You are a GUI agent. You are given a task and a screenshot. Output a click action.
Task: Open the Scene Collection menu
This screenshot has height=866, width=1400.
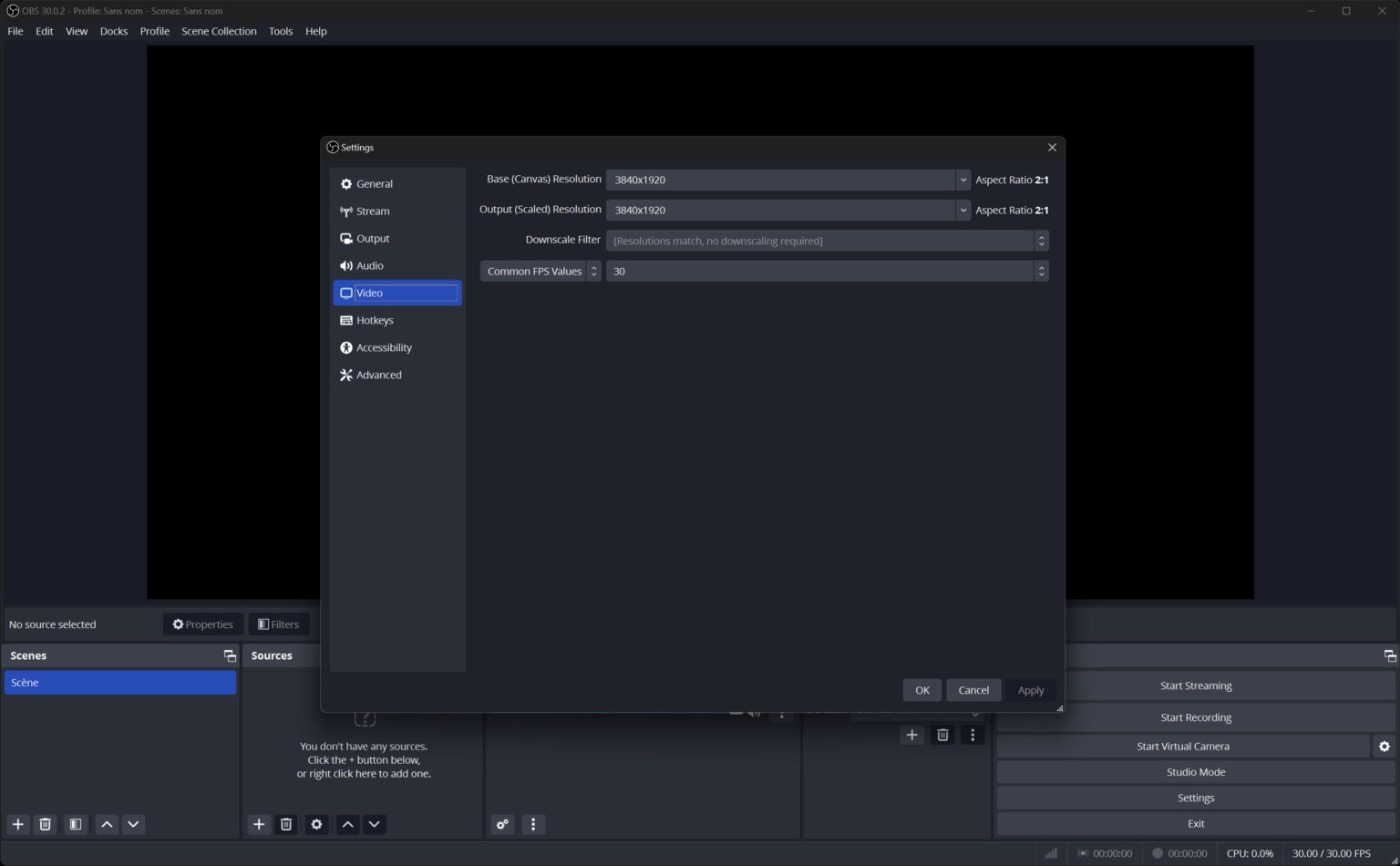[219, 31]
